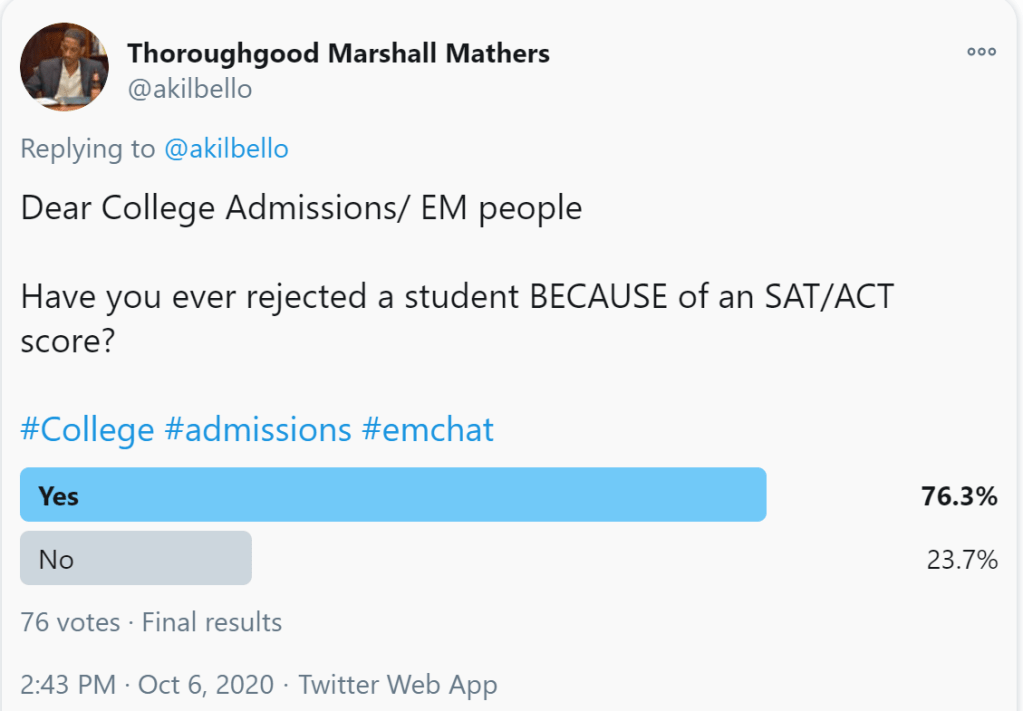This screenshot has width=1023, height=711.
Task: Click the Twitter Web App source link
Action: click(x=397, y=685)
